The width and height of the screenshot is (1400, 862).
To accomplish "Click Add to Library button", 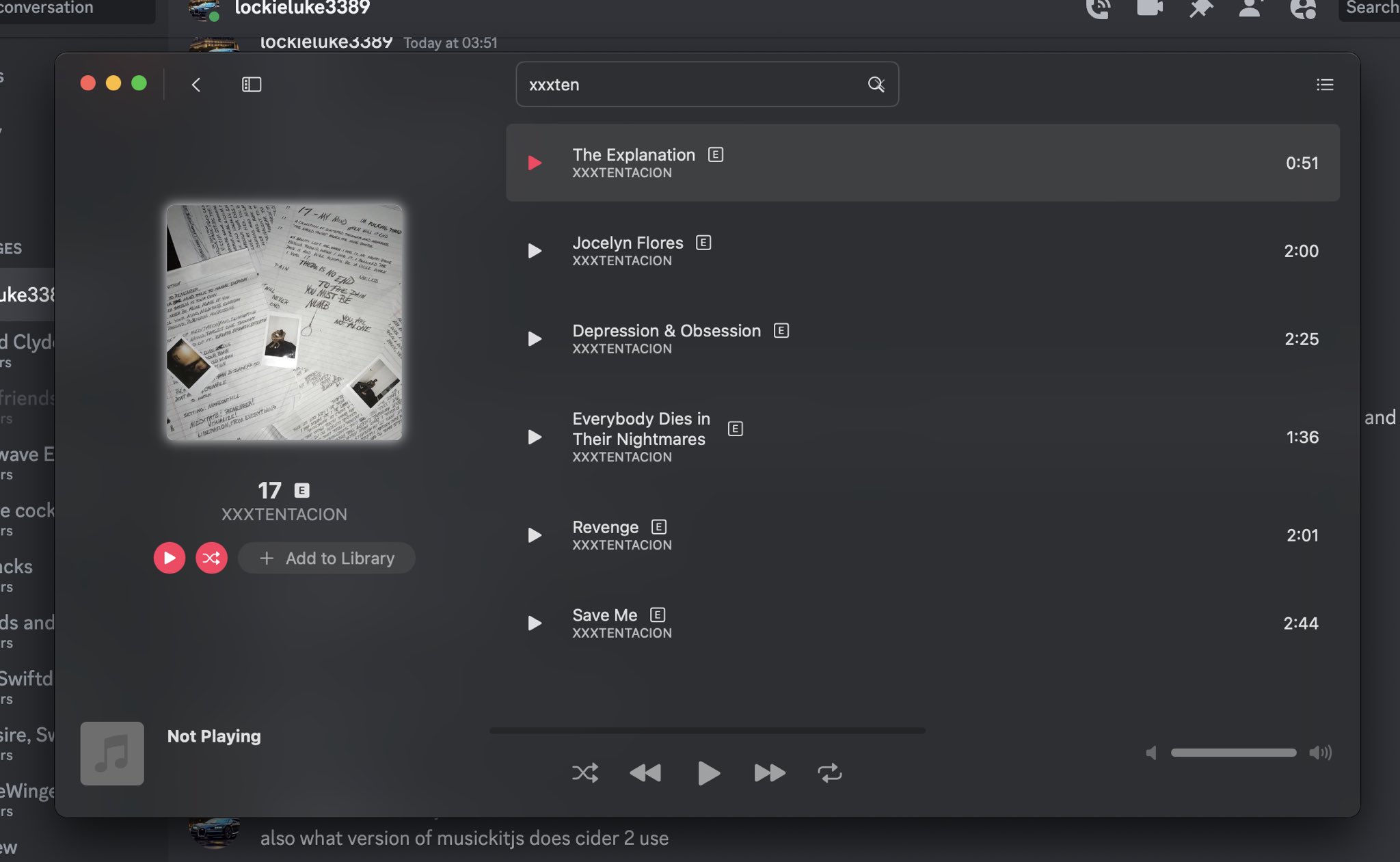I will (x=327, y=558).
